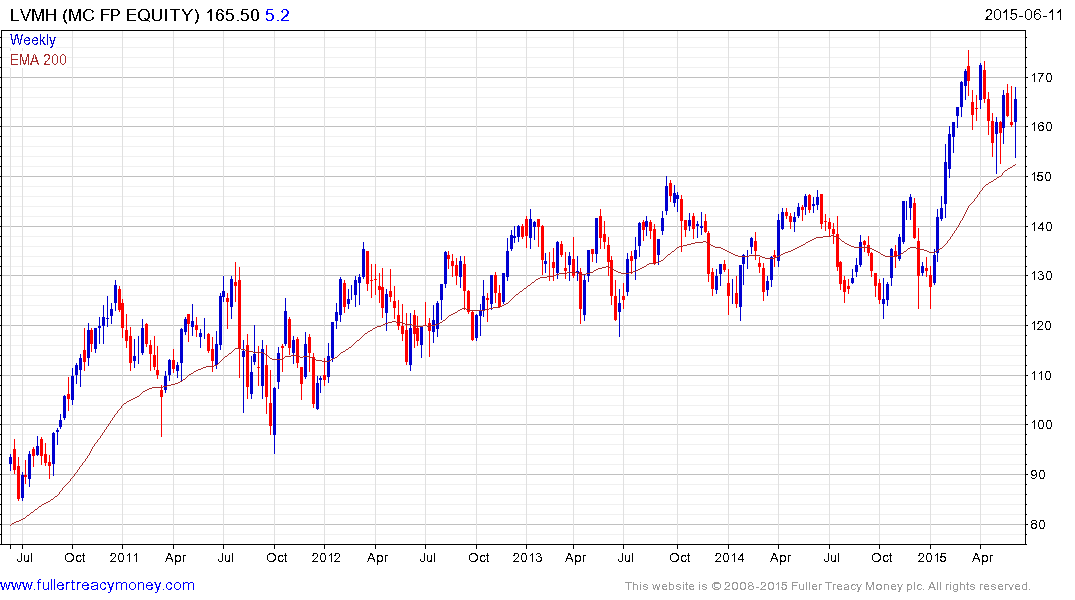Click the 120 price axis label
The width and height of the screenshot is (1075, 600).
tap(1041, 326)
